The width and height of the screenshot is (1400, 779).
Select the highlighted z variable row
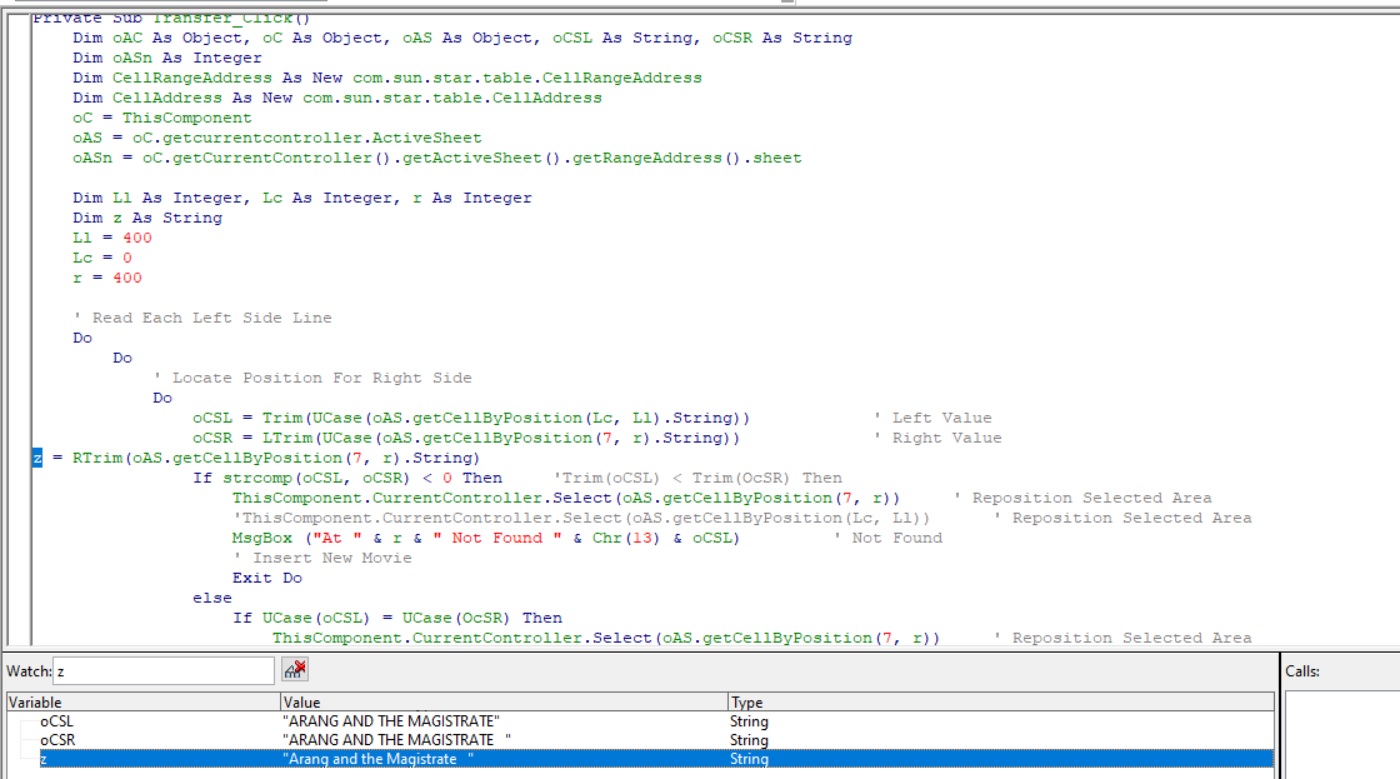pyautogui.click(x=120, y=759)
